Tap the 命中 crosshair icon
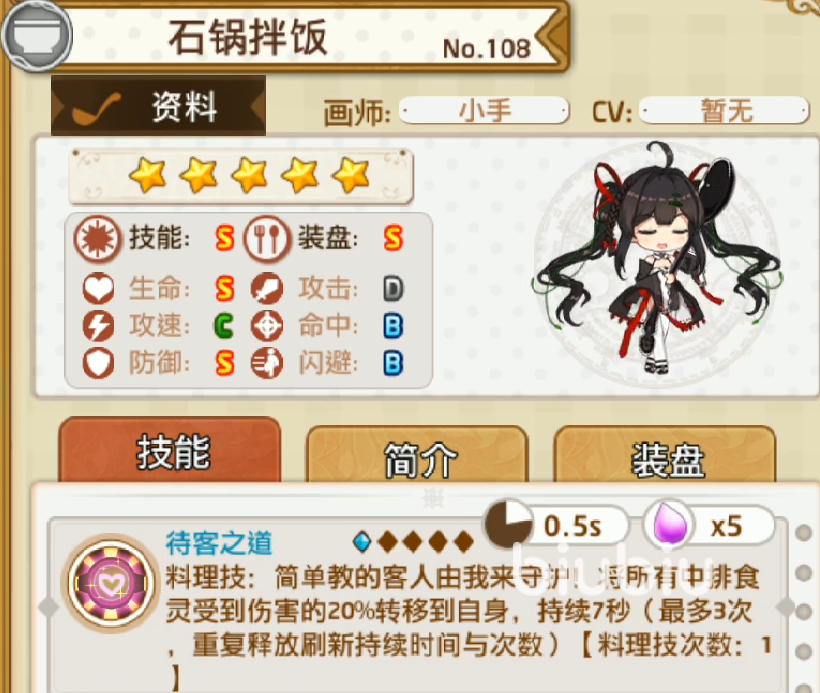 point(267,326)
